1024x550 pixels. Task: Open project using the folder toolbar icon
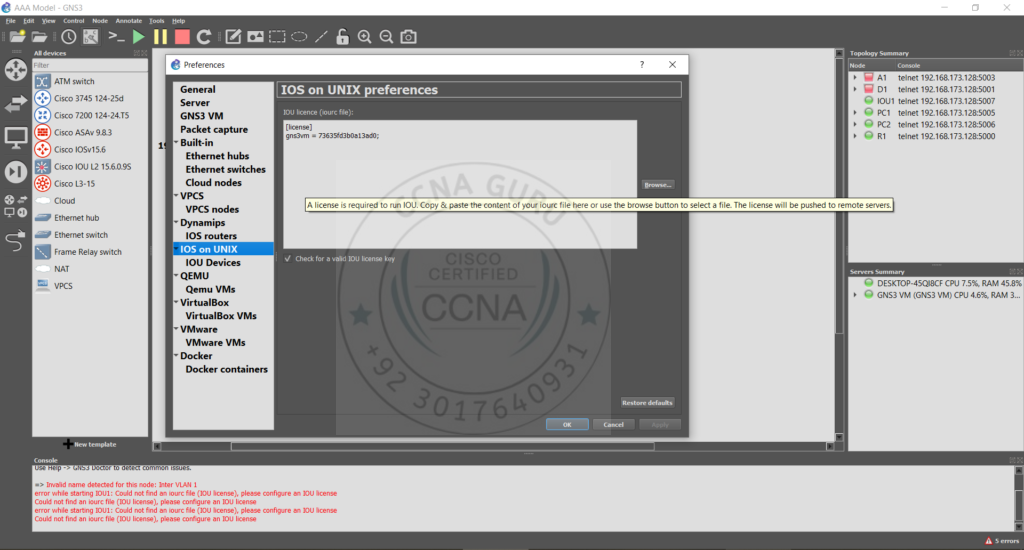tap(39, 37)
